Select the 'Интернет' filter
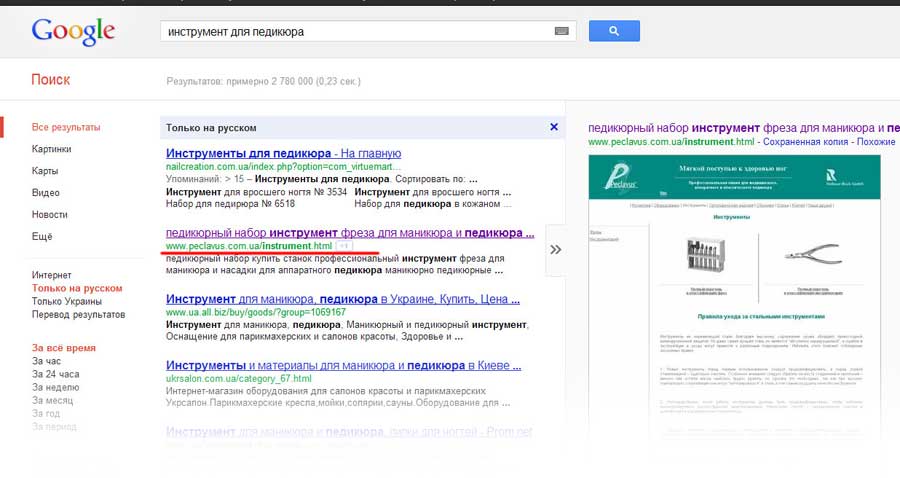 click(52, 275)
